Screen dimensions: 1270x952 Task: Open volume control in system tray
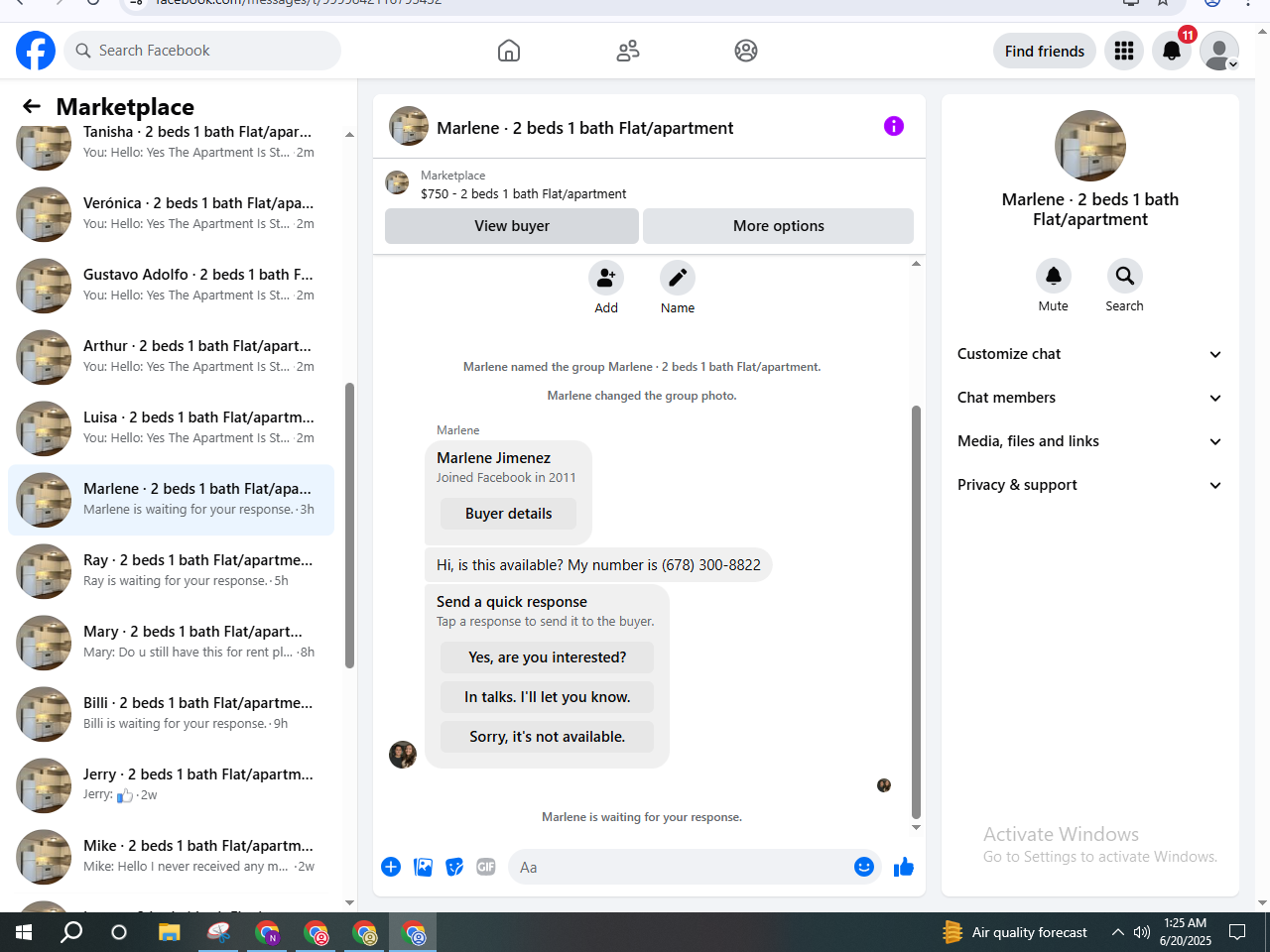click(1142, 932)
